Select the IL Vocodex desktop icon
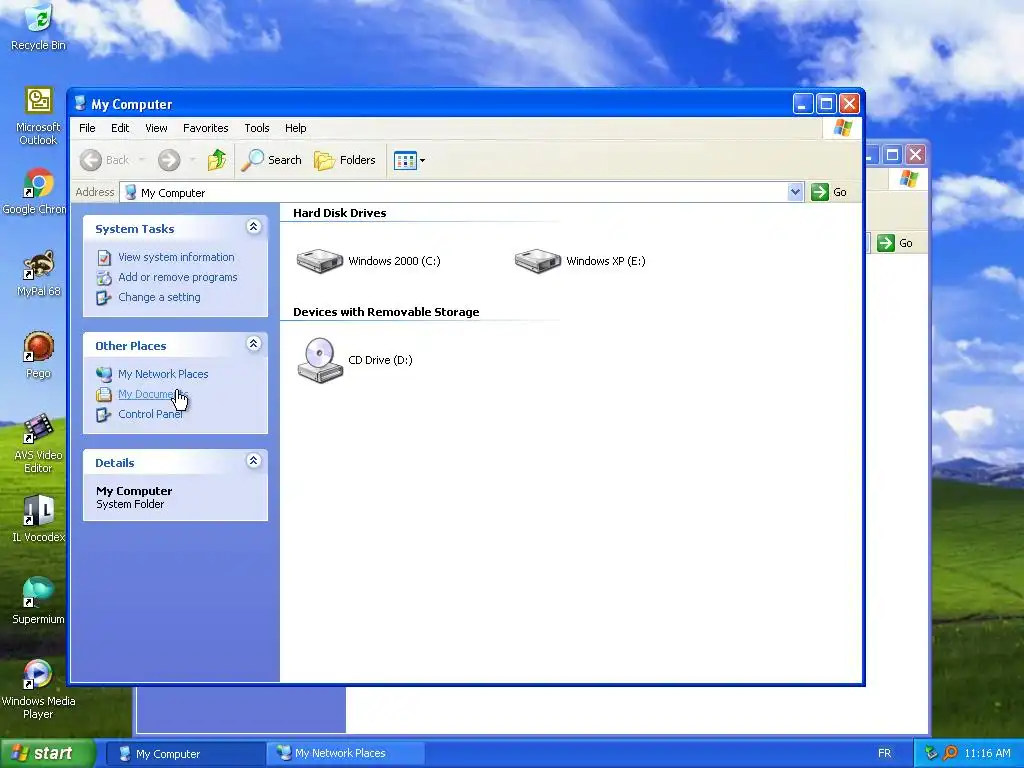The image size is (1024, 768). point(38,519)
